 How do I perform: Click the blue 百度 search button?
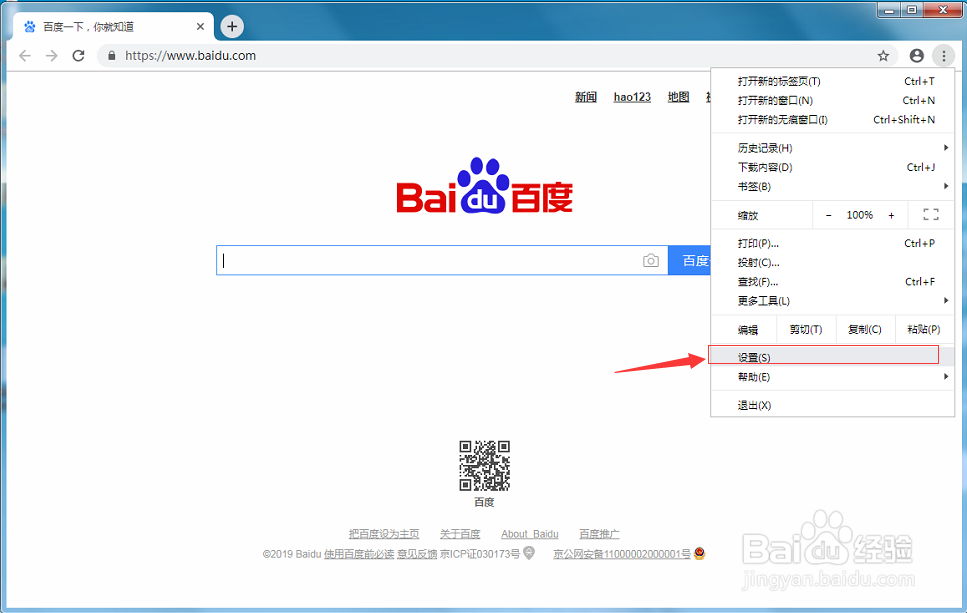690,260
